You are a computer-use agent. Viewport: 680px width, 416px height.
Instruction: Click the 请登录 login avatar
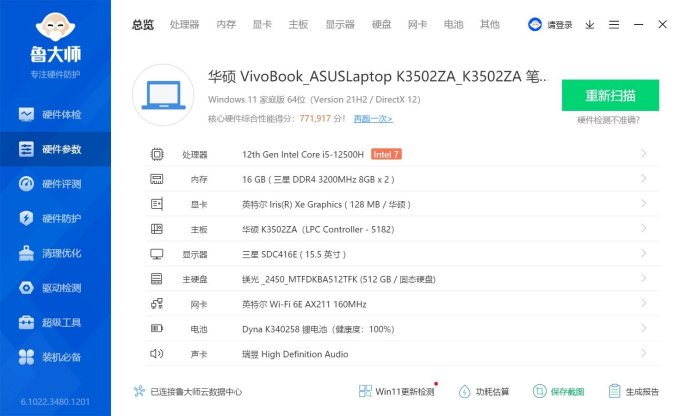click(x=535, y=24)
